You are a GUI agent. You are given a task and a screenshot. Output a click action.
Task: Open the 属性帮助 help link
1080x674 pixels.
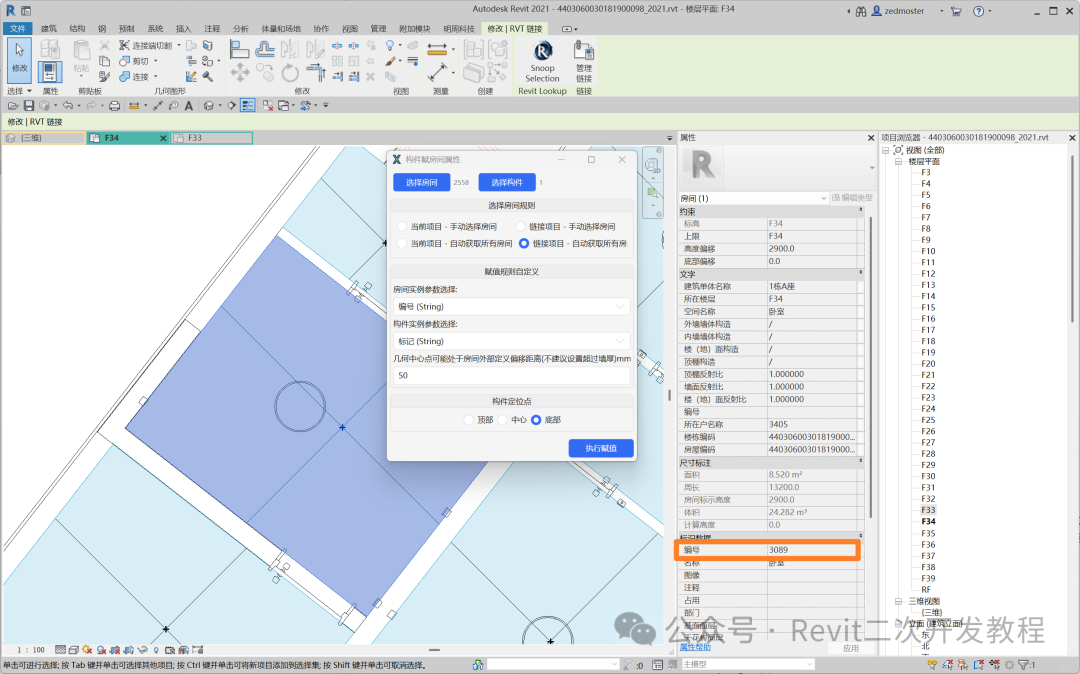(x=695, y=647)
